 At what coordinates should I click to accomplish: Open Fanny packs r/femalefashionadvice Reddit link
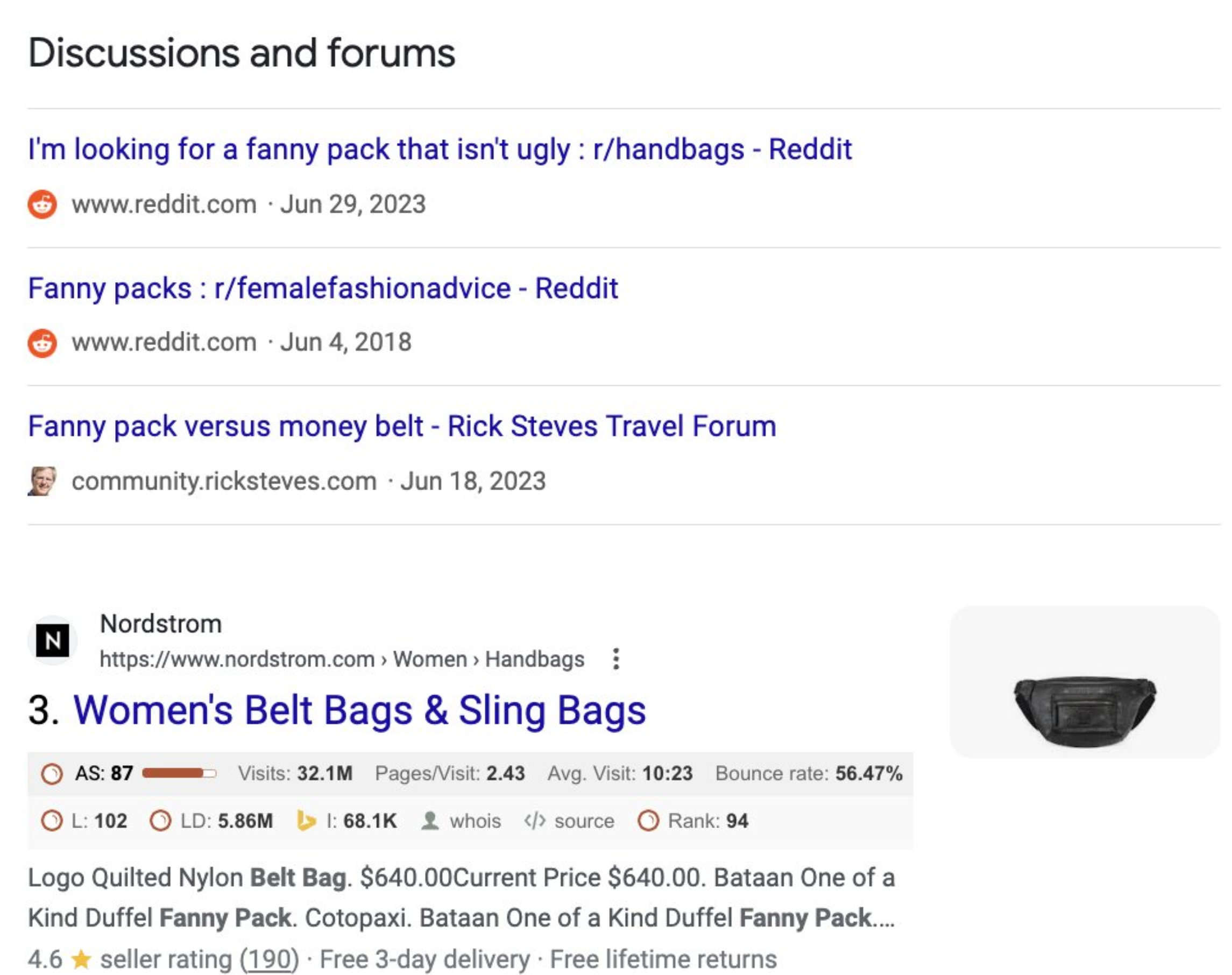323,288
